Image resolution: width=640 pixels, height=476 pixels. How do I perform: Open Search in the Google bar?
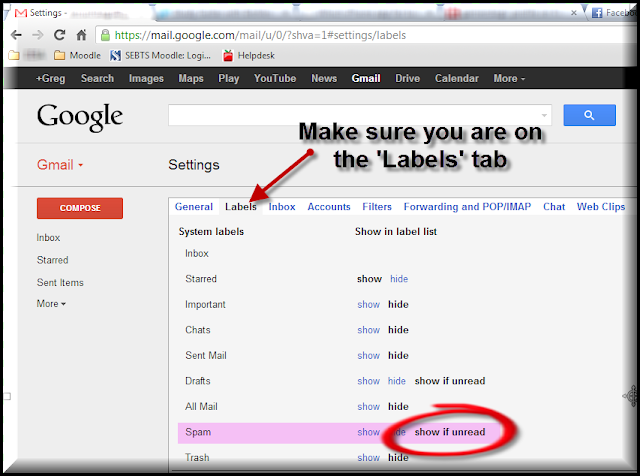click(97, 78)
